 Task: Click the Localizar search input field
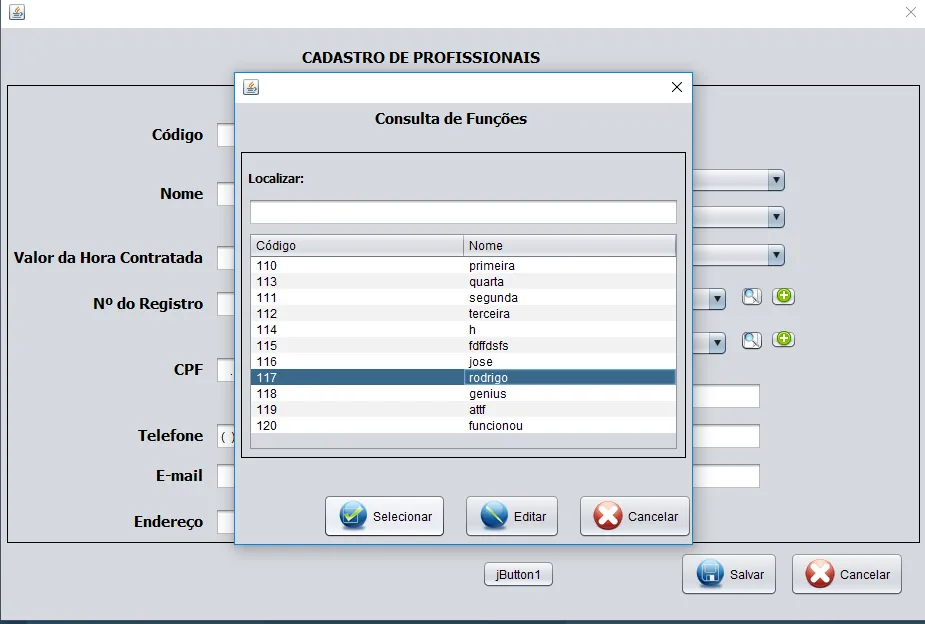[463, 212]
